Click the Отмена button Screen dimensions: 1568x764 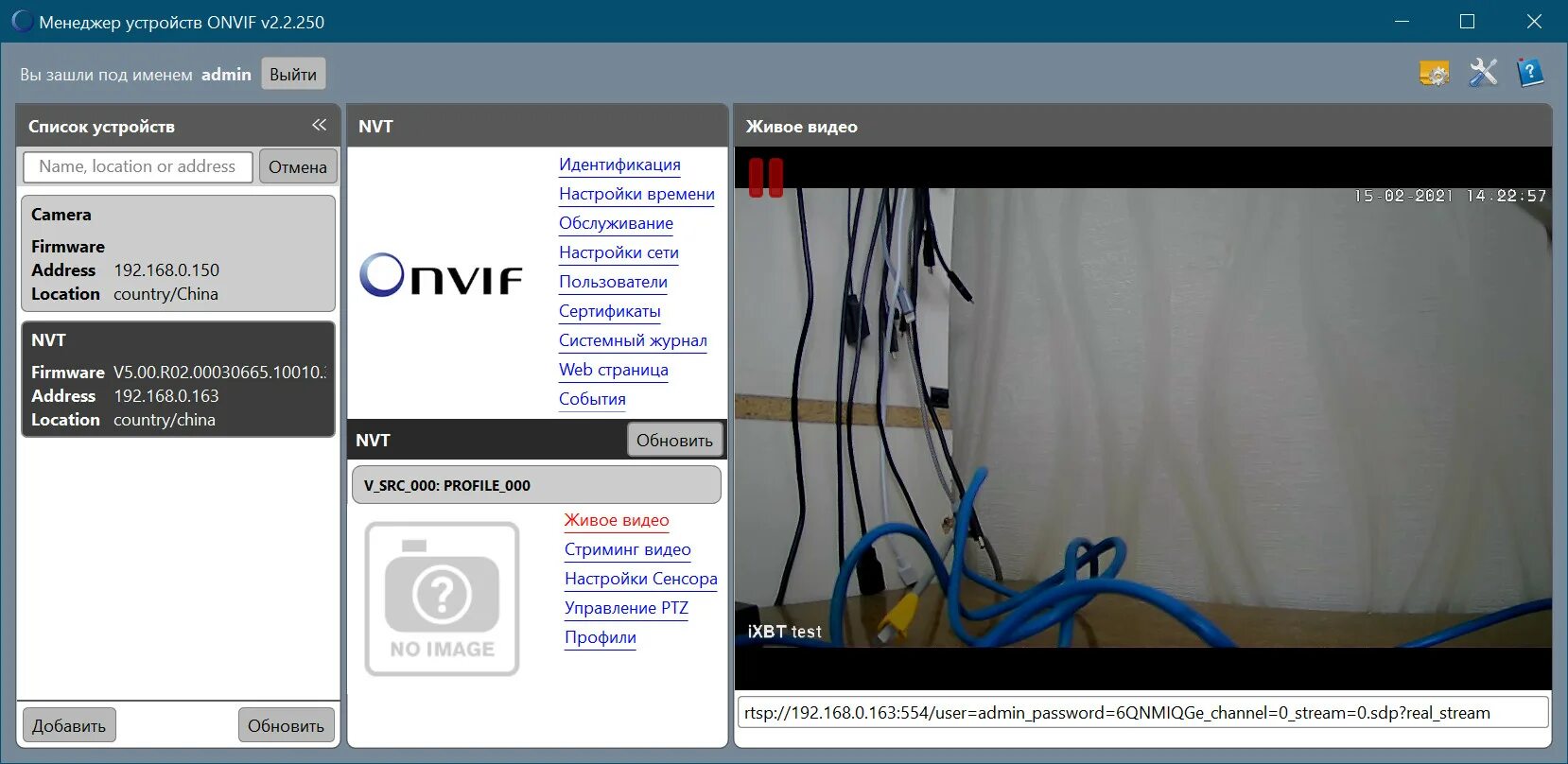pos(298,166)
